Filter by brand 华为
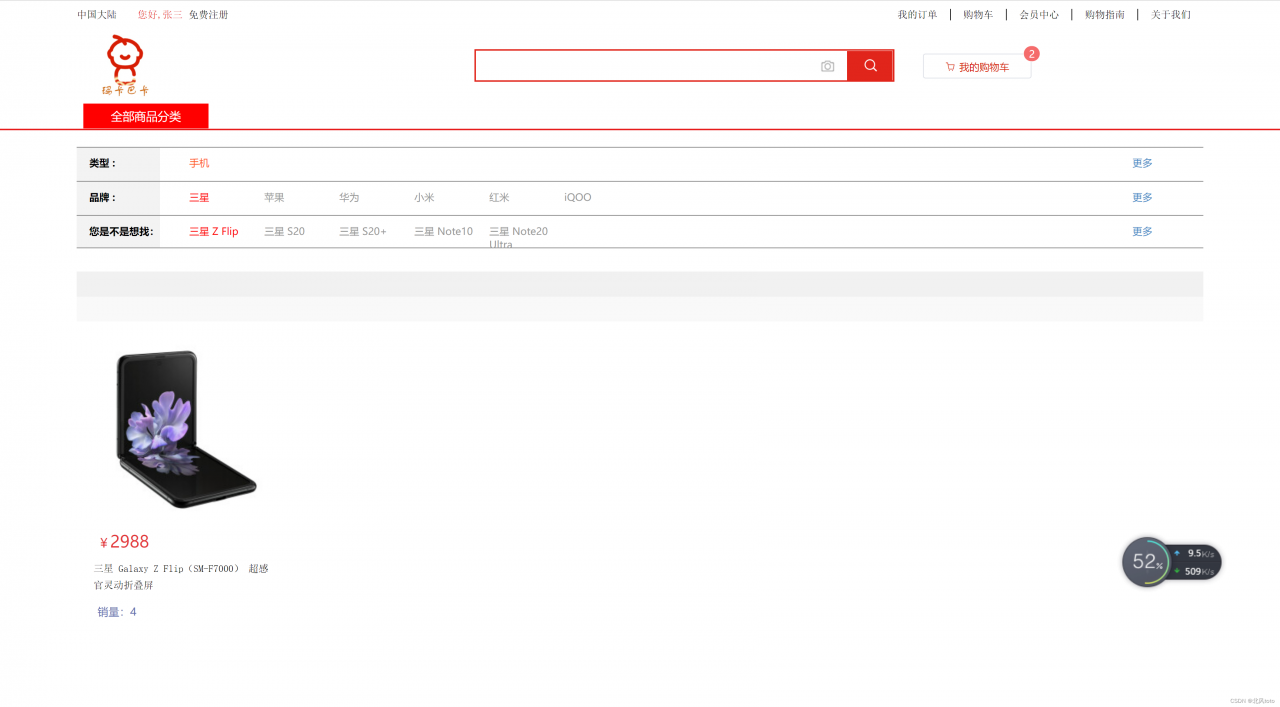The width and height of the screenshot is (1280, 707). (x=349, y=197)
